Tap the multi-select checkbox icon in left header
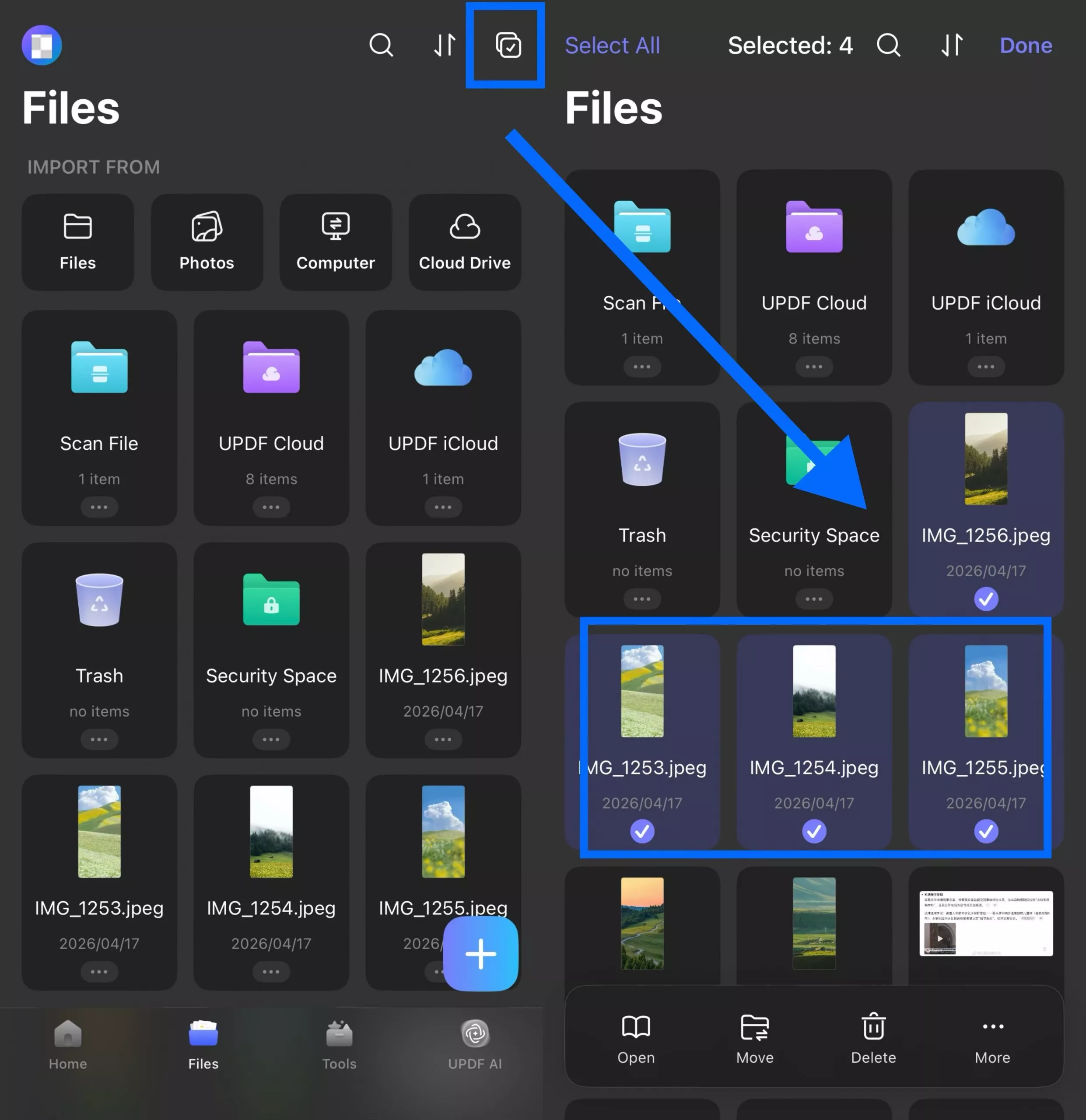Screen dimensions: 1086x1120 508,45
